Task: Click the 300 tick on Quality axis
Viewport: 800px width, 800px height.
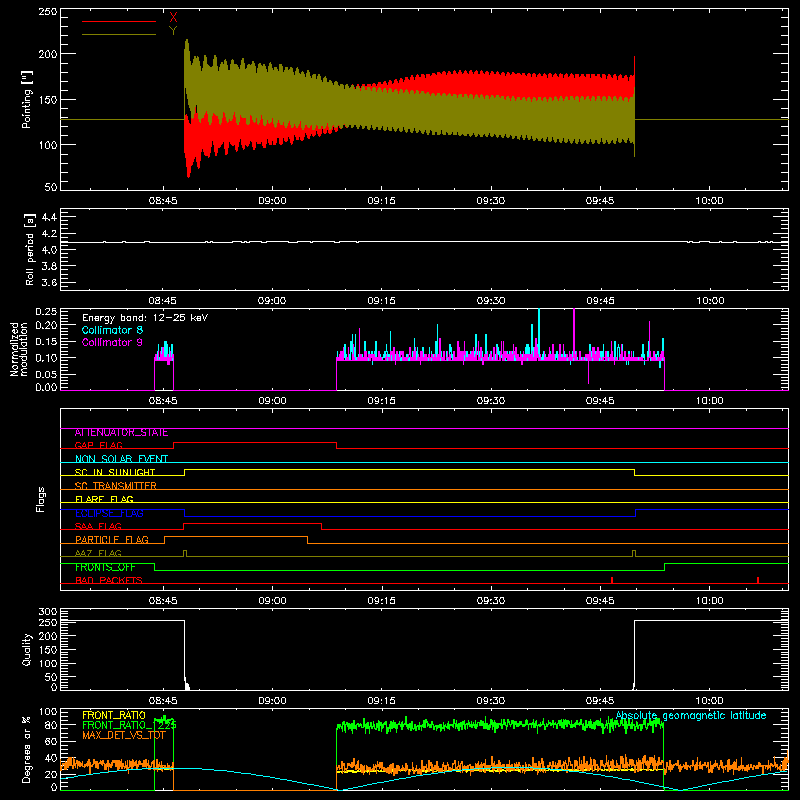Action: [47, 612]
